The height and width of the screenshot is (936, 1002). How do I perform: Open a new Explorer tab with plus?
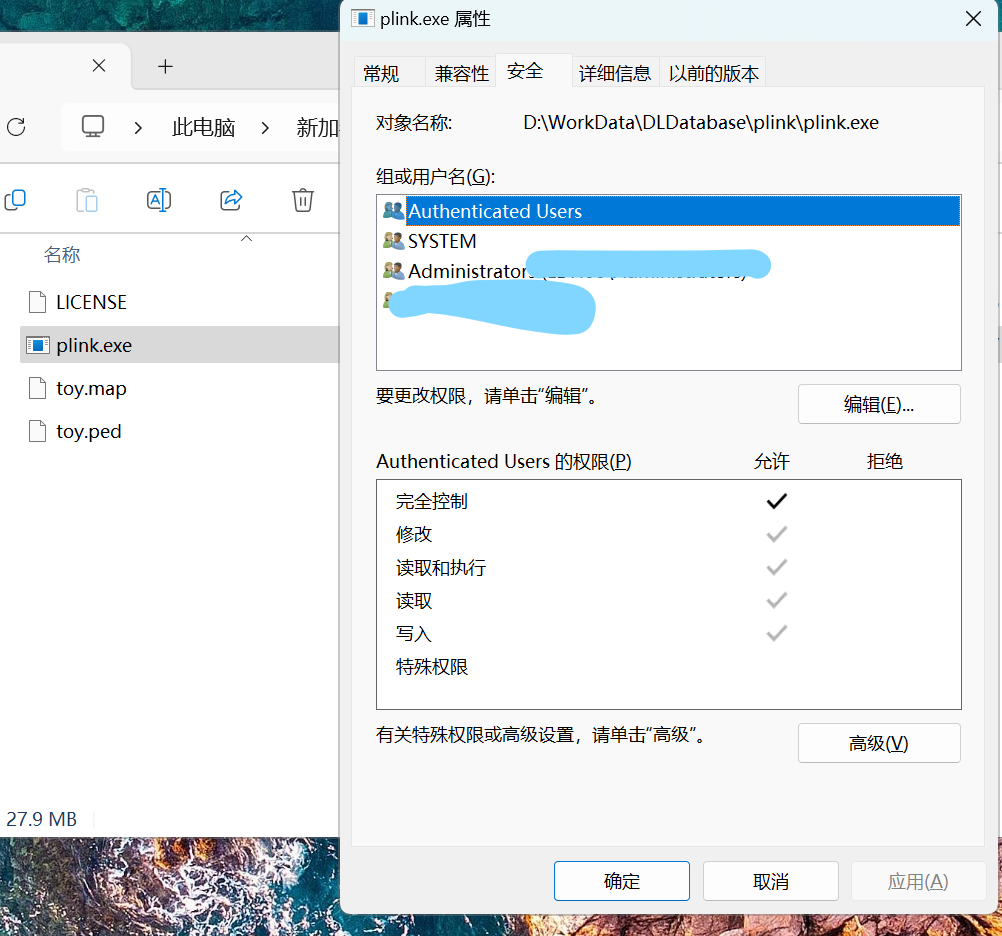coord(166,66)
